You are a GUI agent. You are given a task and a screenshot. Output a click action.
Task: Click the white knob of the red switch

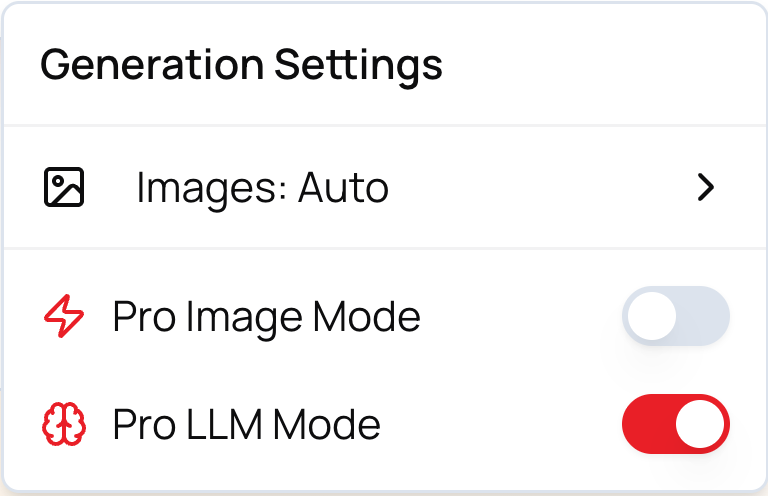701,425
